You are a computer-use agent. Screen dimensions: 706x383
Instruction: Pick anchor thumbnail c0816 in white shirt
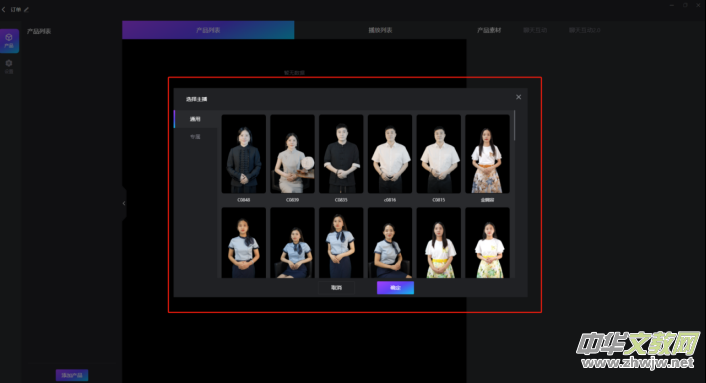click(390, 154)
